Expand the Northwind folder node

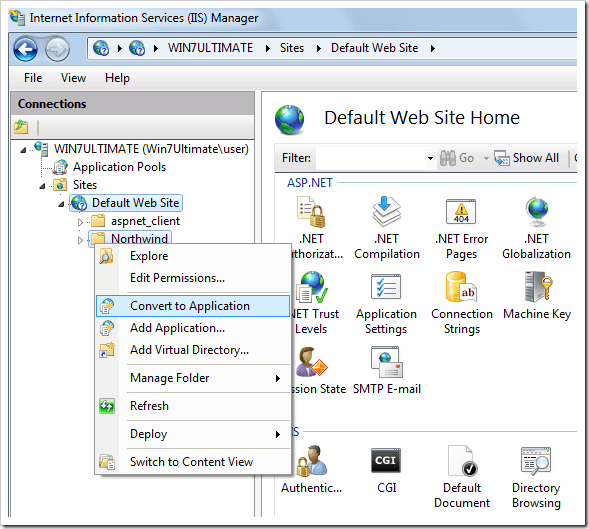pyautogui.click(x=80, y=240)
